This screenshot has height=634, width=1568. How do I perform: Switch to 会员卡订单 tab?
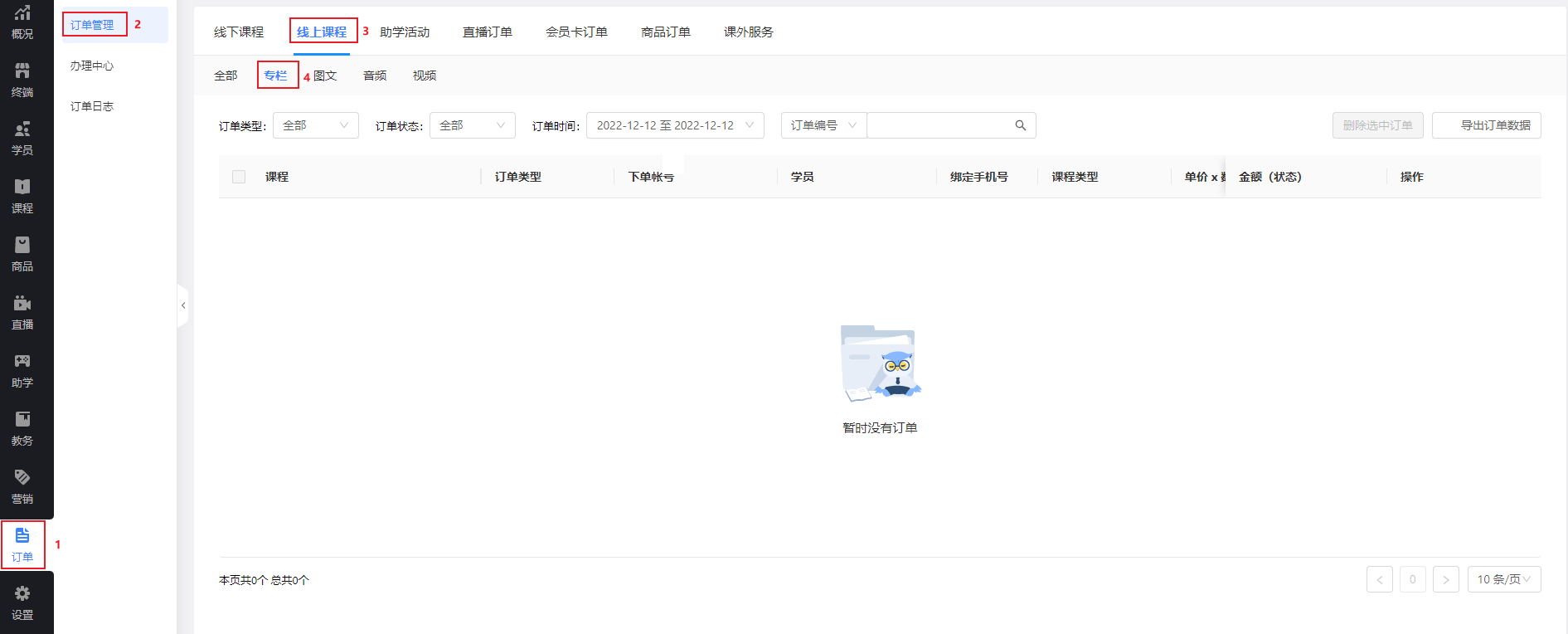[x=576, y=32]
